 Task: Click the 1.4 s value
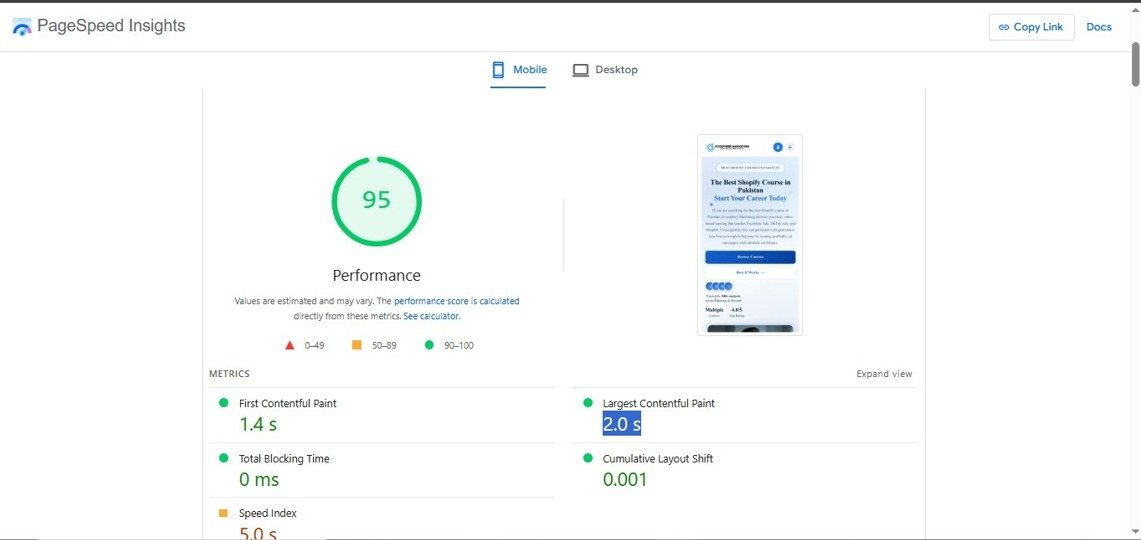pos(258,424)
